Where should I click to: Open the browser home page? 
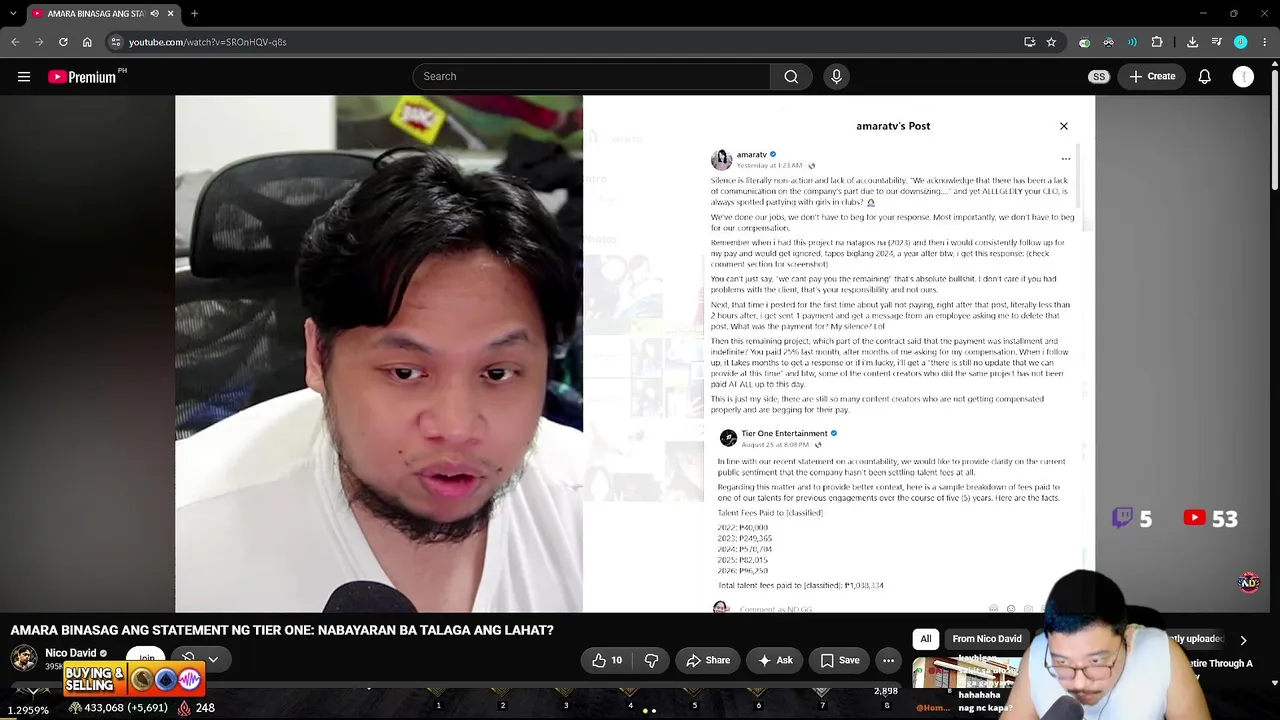(x=87, y=42)
